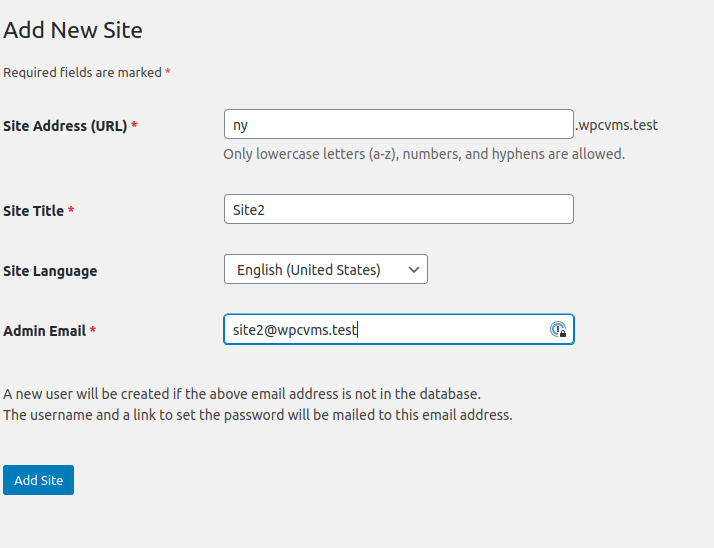Click the red asterisk beside Site Address (URL)
714x548 pixels.
tap(134, 126)
